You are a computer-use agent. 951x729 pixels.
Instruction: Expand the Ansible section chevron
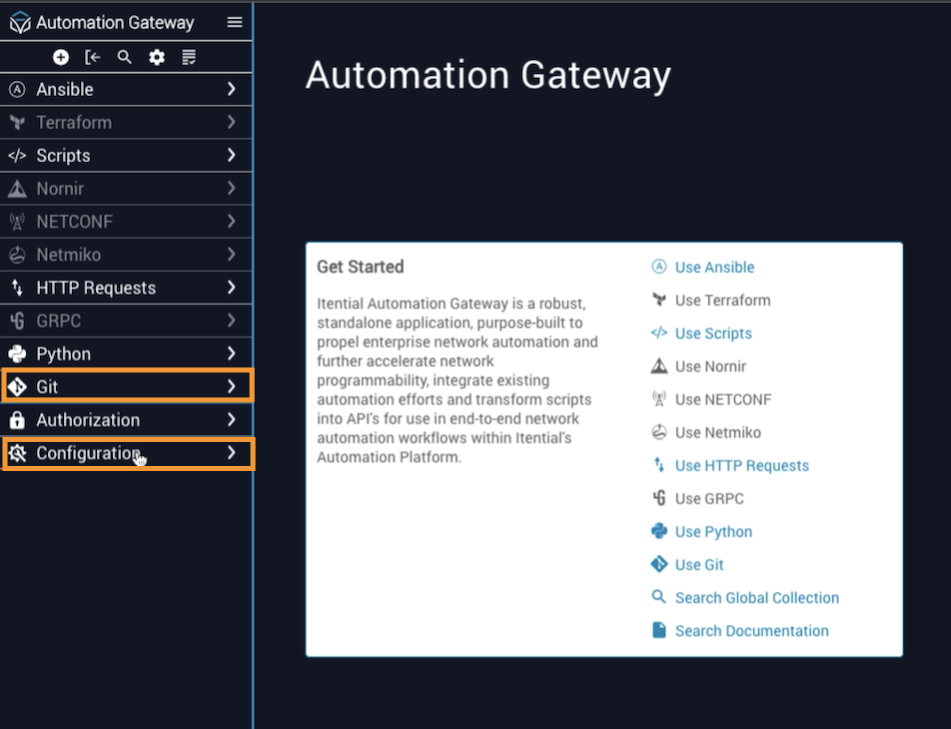pos(231,89)
